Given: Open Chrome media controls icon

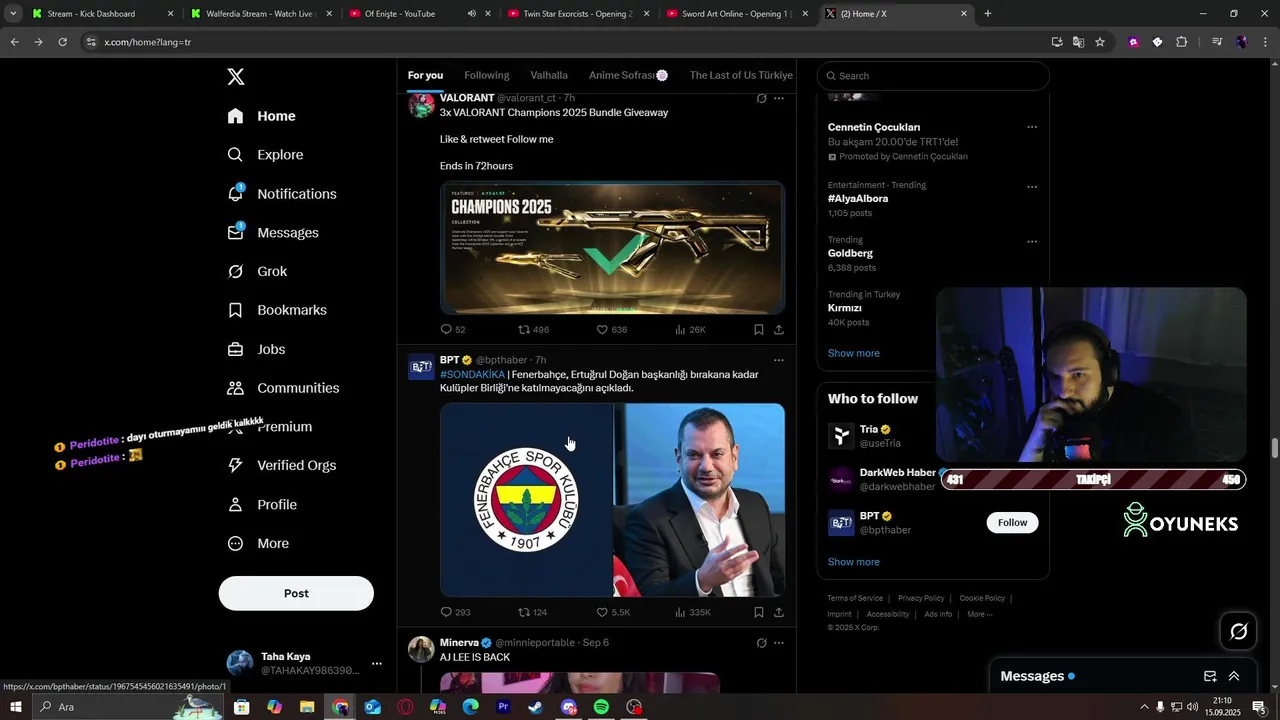Looking at the screenshot, I should (x=1217, y=42).
